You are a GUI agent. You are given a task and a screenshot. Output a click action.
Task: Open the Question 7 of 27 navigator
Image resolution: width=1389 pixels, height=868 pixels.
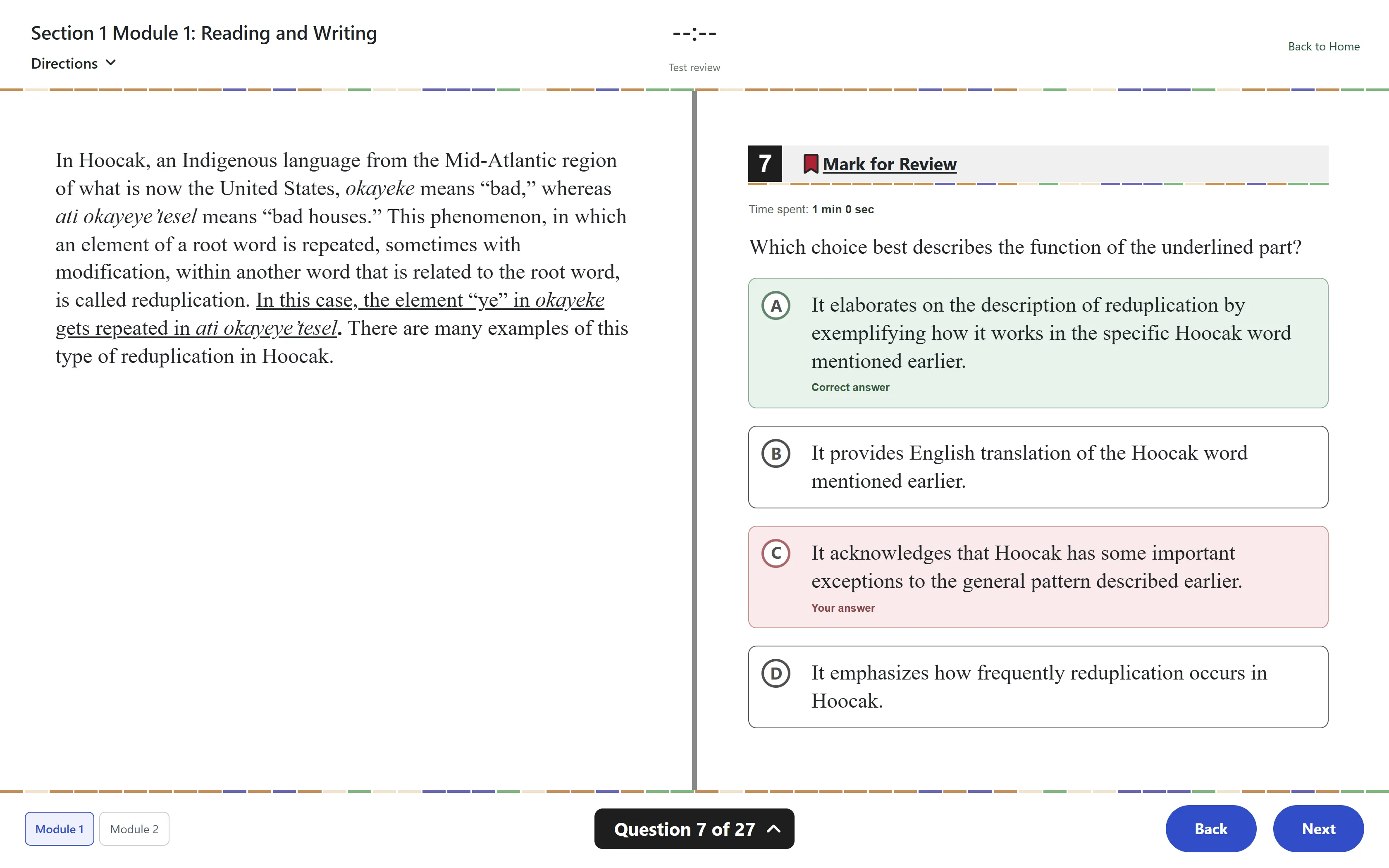[694, 828]
